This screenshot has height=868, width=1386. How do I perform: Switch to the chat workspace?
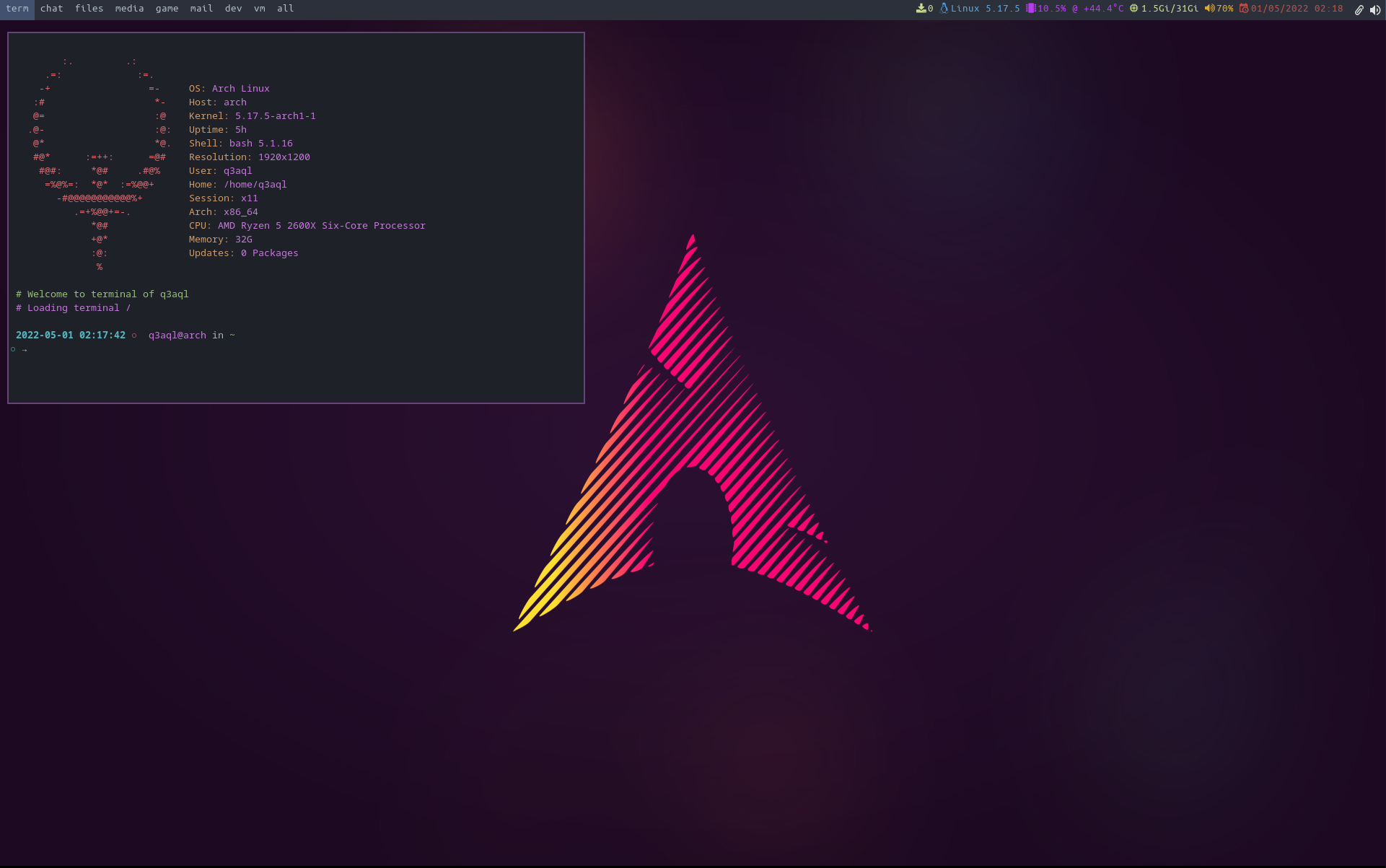51,9
